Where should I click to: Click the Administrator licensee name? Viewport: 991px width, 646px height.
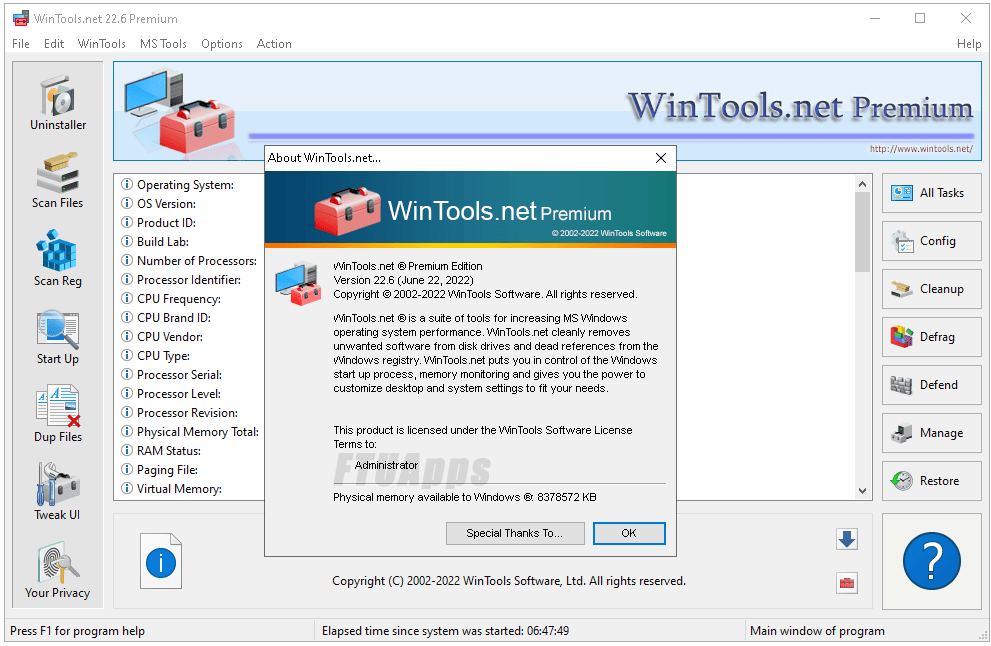point(386,465)
